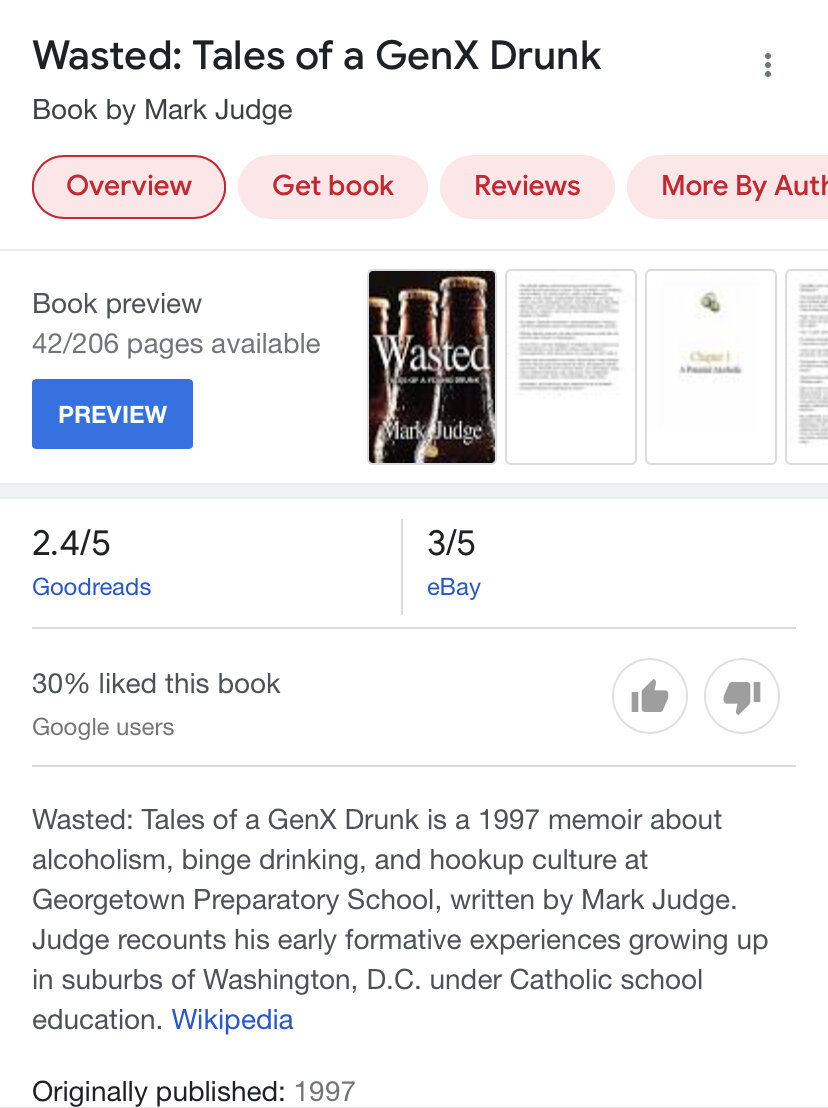Click the book title heading
The image size is (828, 1108).
317,56
